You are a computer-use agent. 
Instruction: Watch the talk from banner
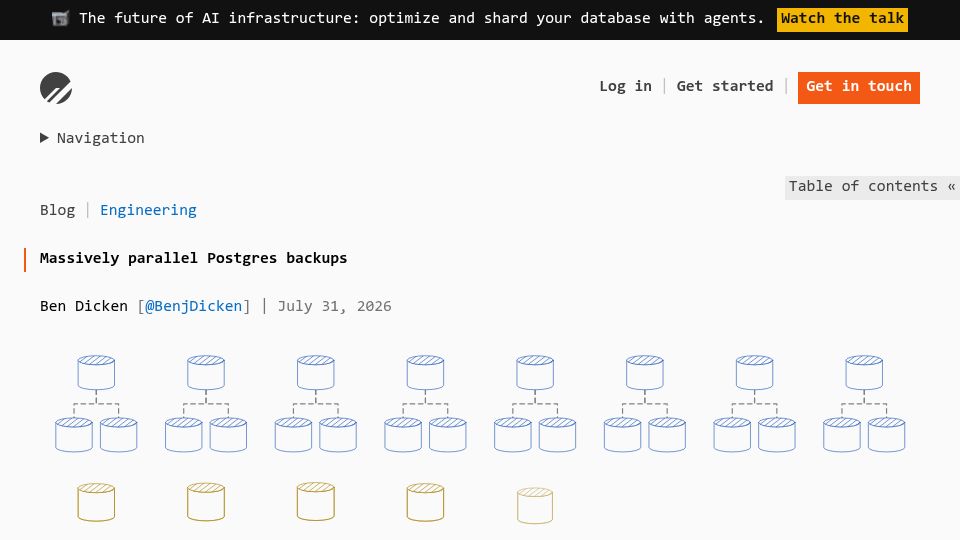[x=842, y=19]
